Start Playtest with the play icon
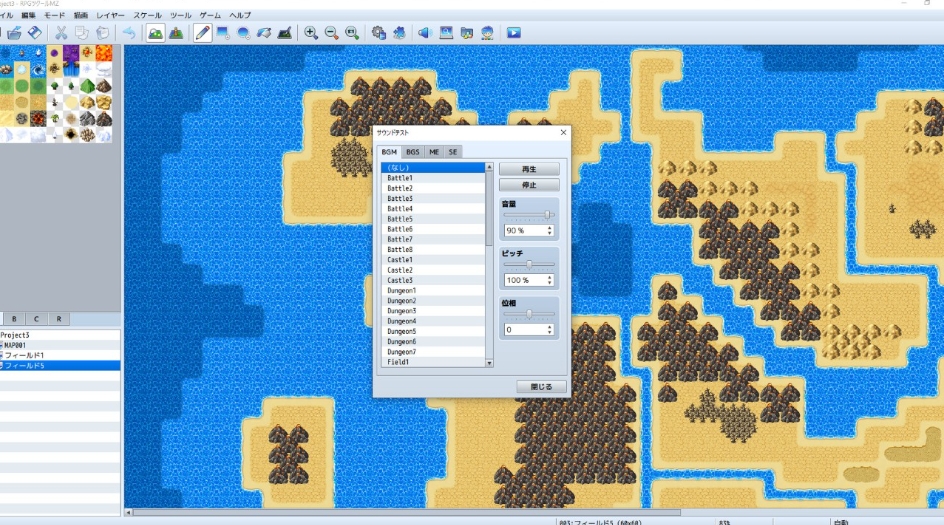Image resolution: width=944 pixels, height=525 pixels. [x=514, y=33]
